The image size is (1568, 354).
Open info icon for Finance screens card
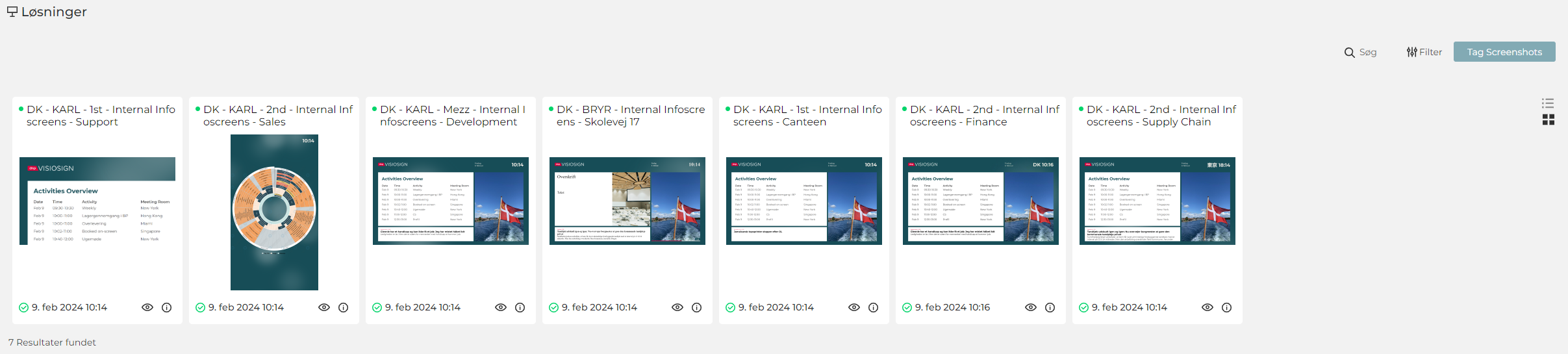[1050, 307]
